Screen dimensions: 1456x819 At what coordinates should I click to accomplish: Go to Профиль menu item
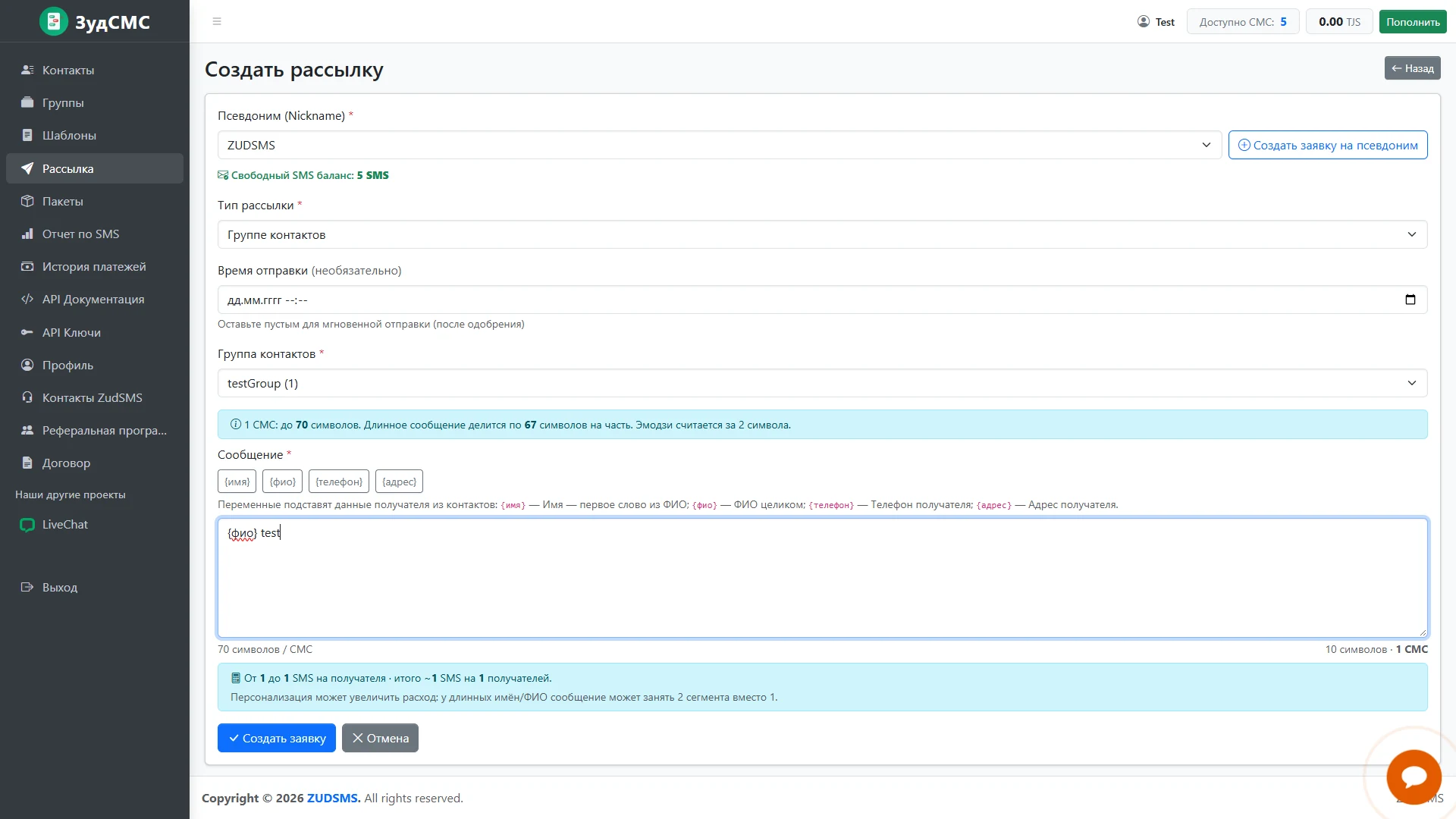tap(95, 365)
